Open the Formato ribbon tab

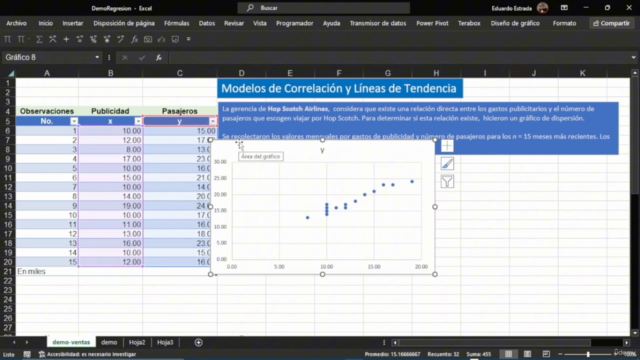564,23
